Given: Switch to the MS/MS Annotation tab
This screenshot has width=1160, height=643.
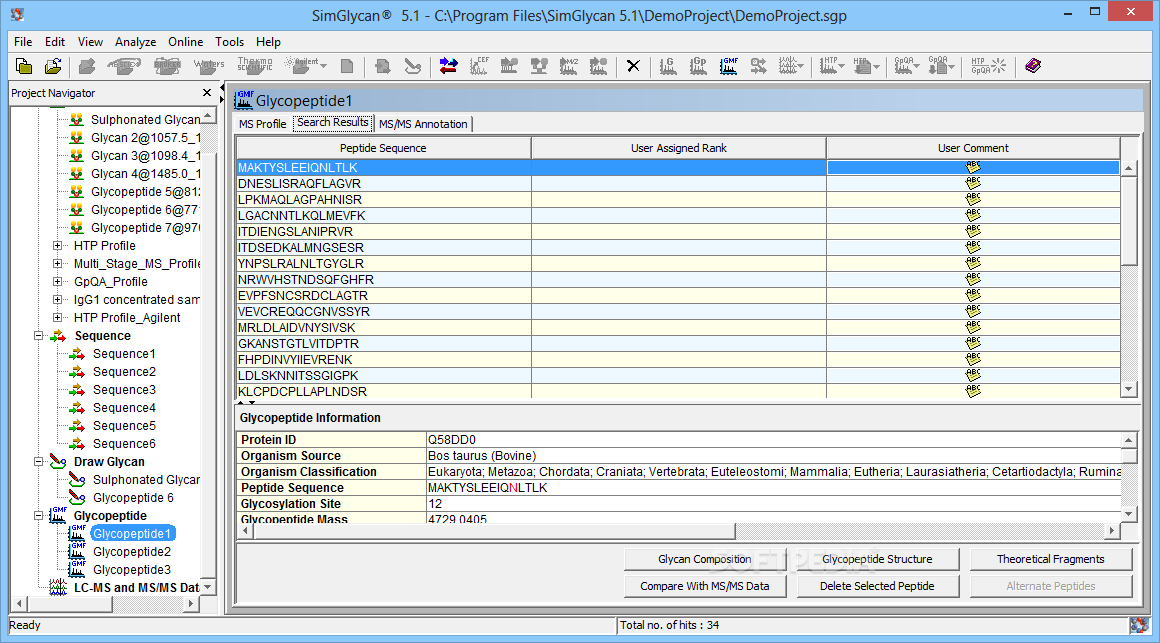Looking at the screenshot, I should click(x=423, y=124).
